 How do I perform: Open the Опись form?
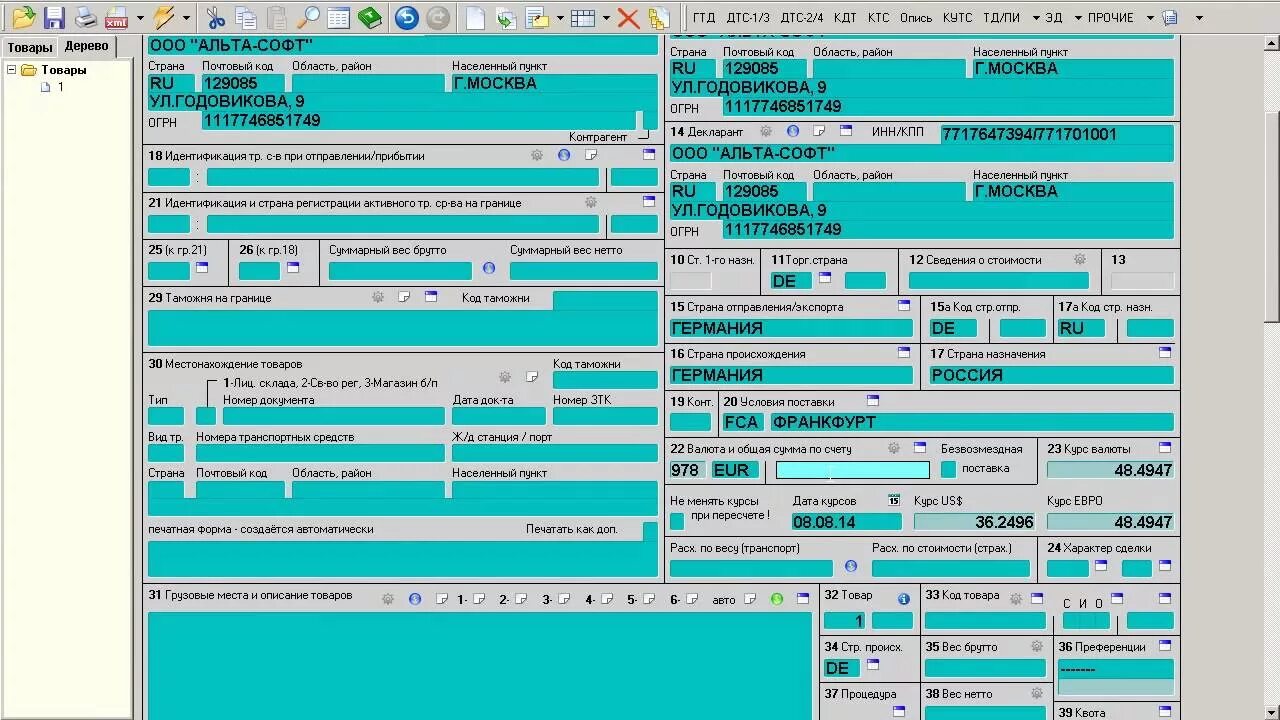pyautogui.click(x=916, y=18)
